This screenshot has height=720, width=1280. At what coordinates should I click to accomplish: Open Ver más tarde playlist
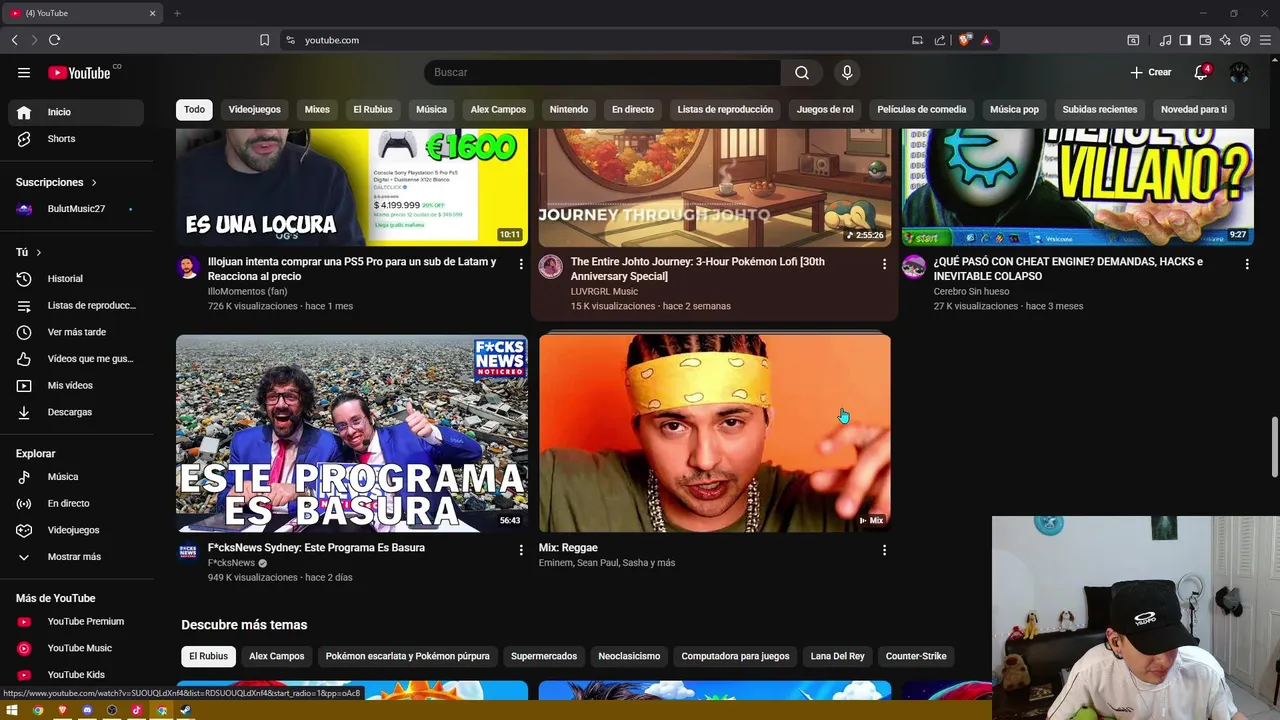(x=76, y=332)
